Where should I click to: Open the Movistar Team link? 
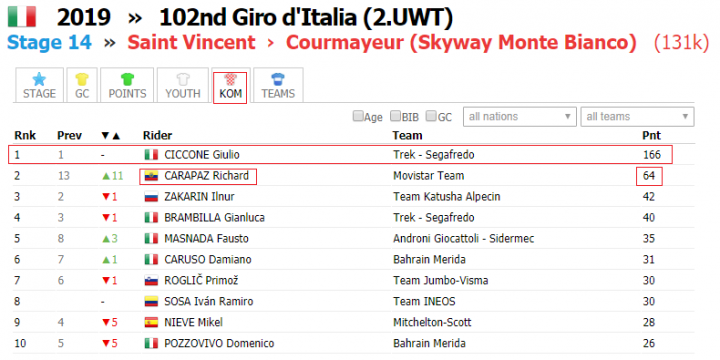(x=428, y=176)
